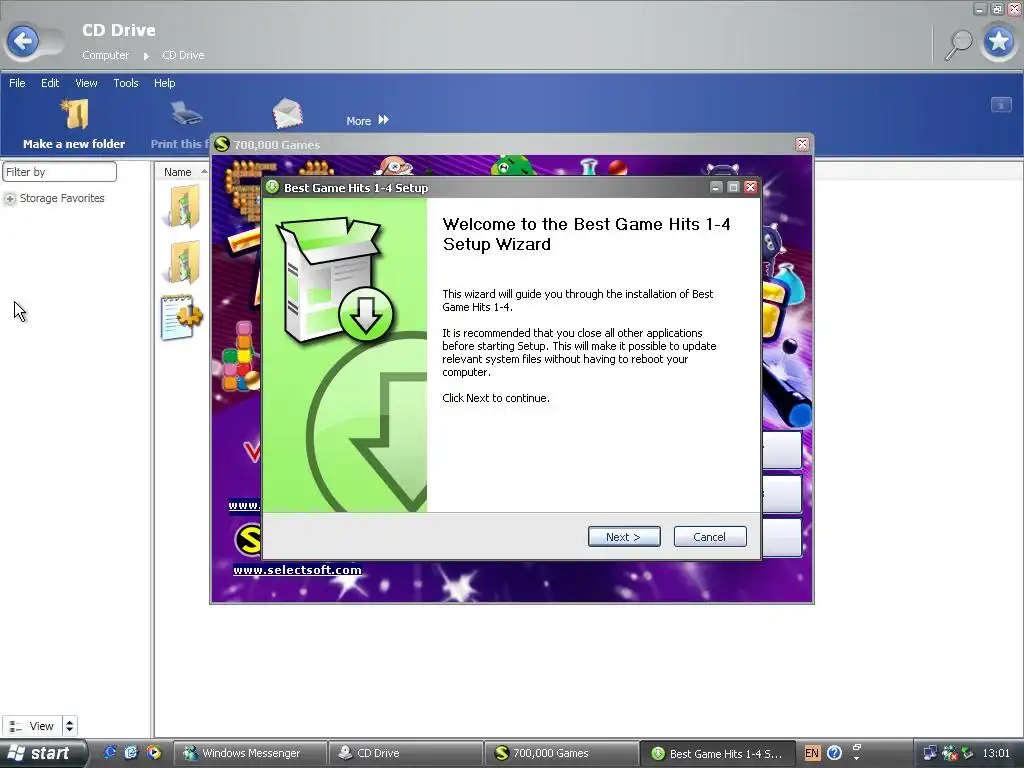Viewport: 1024px width, 768px height.
Task: Switch to CD Drive taskbar button
Action: pyautogui.click(x=405, y=753)
